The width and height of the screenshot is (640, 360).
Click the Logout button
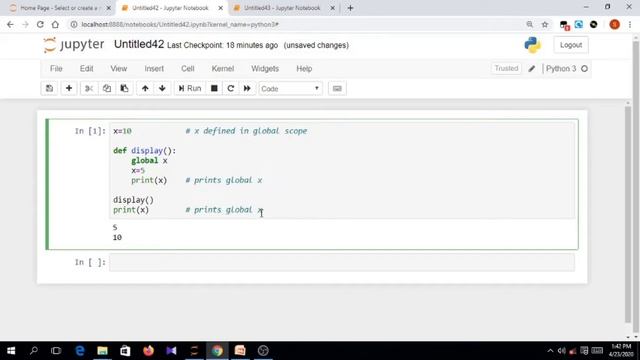pos(571,45)
